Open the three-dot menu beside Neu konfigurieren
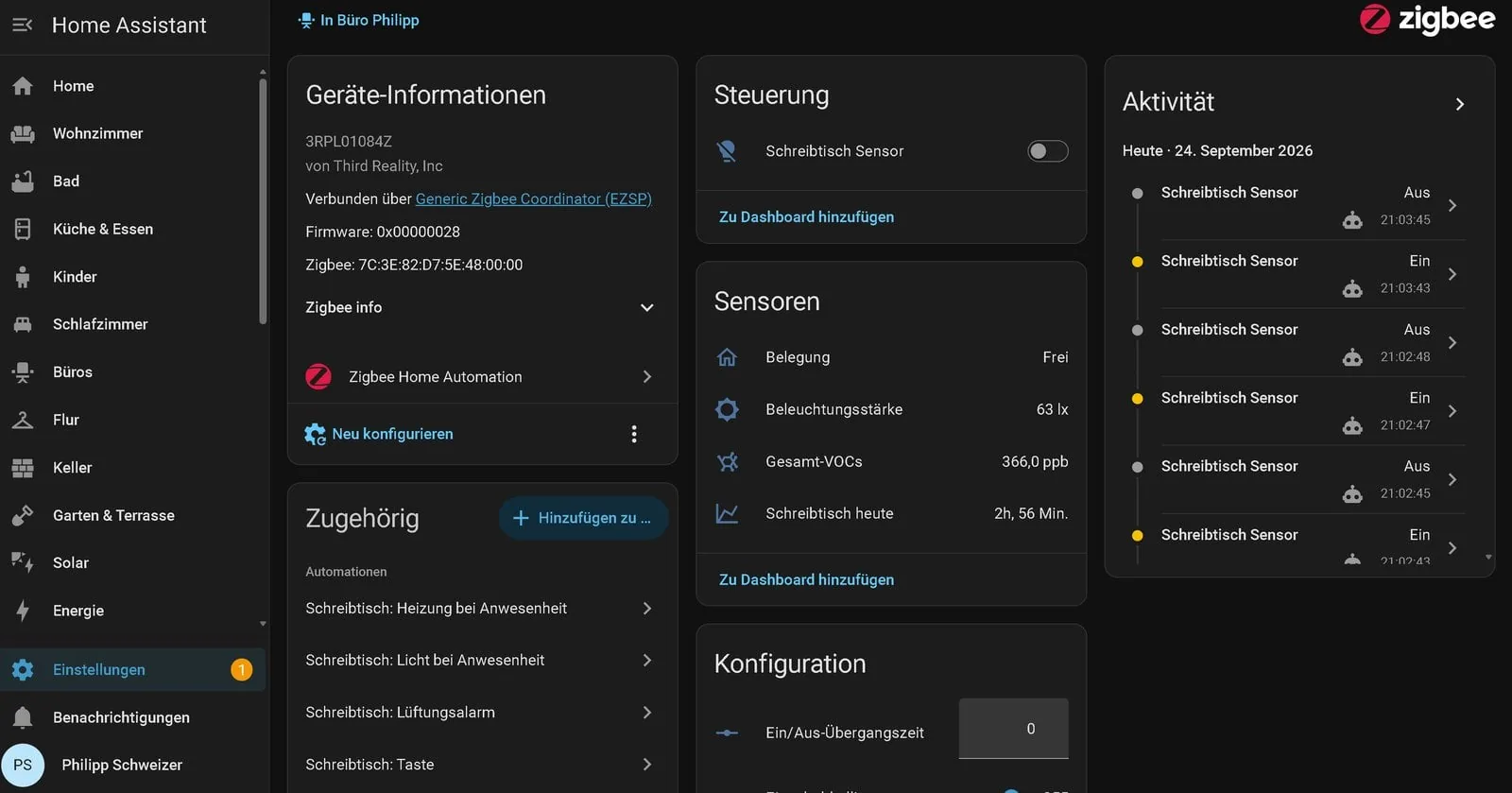 point(634,434)
